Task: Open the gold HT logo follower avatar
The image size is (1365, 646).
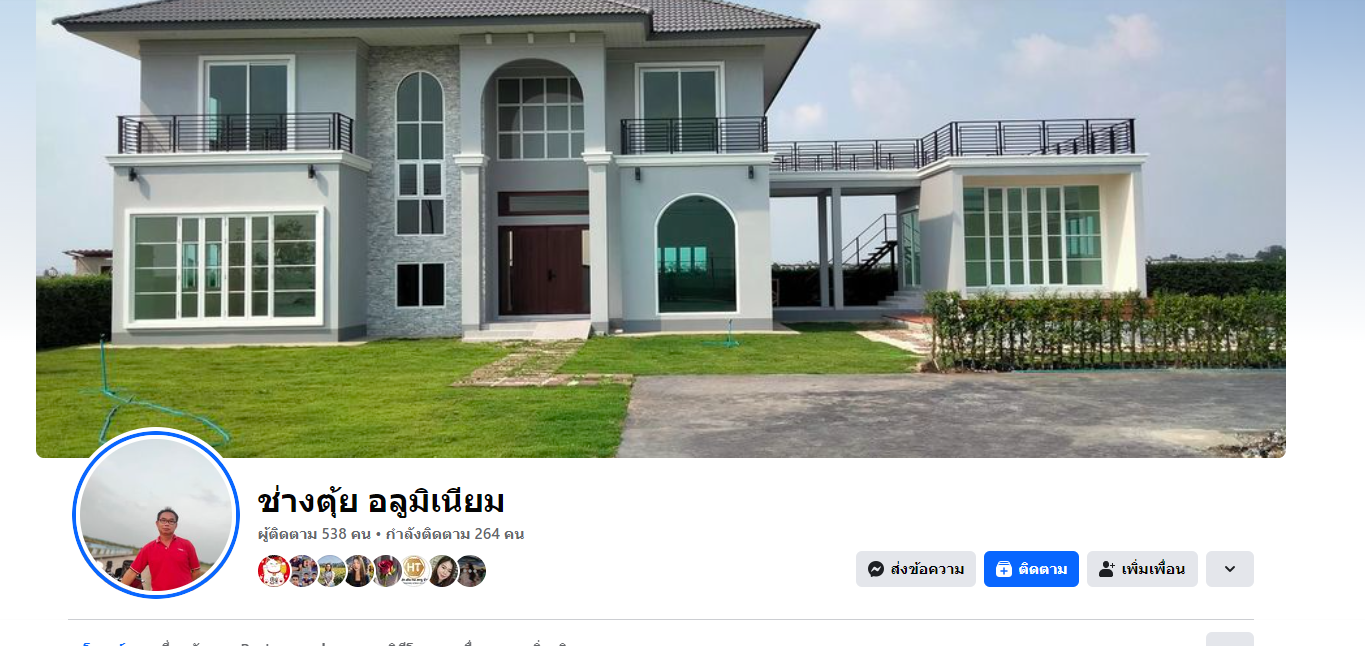Action: [x=414, y=571]
